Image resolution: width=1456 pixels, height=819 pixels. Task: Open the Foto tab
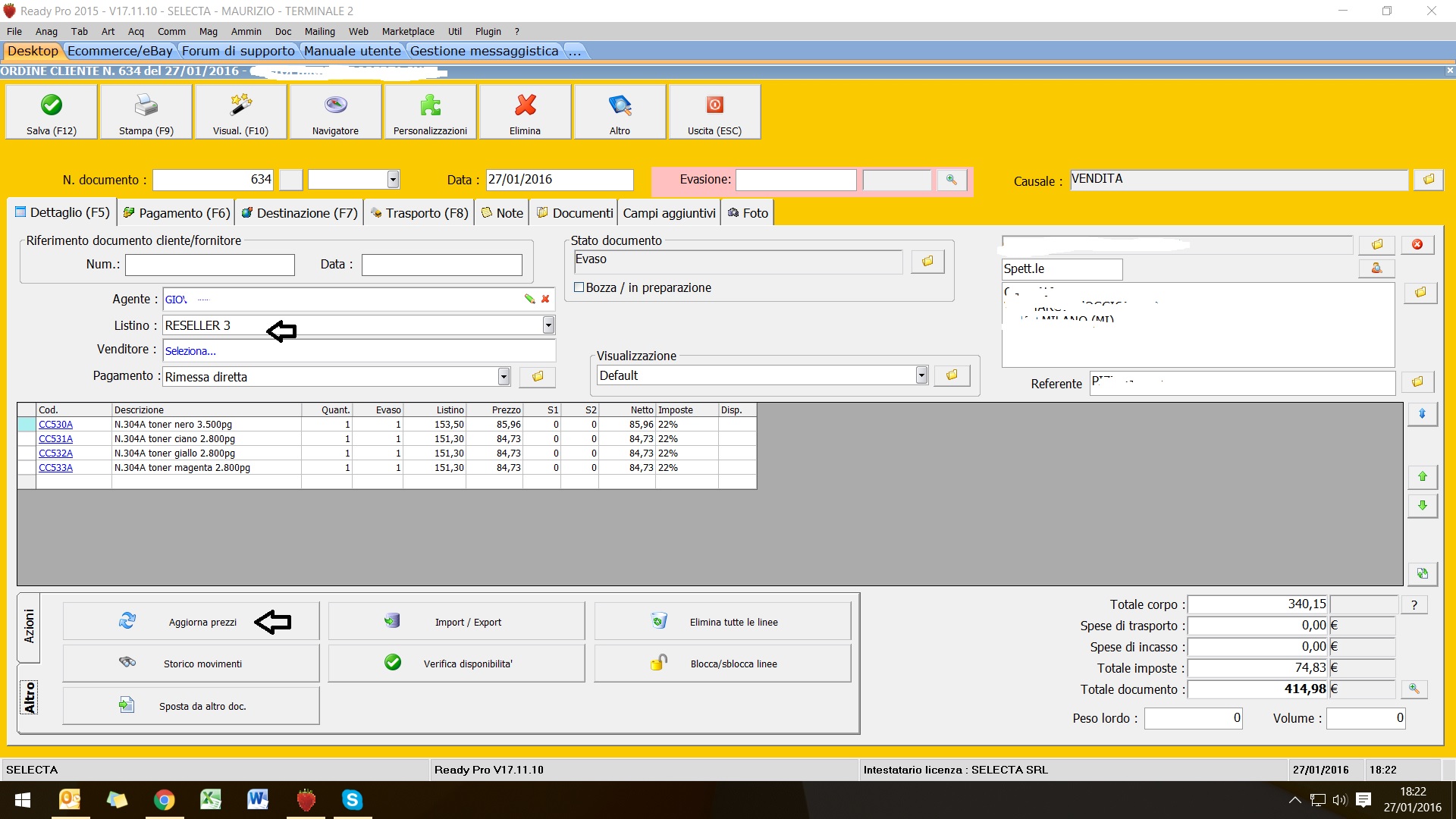pos(748,213)
